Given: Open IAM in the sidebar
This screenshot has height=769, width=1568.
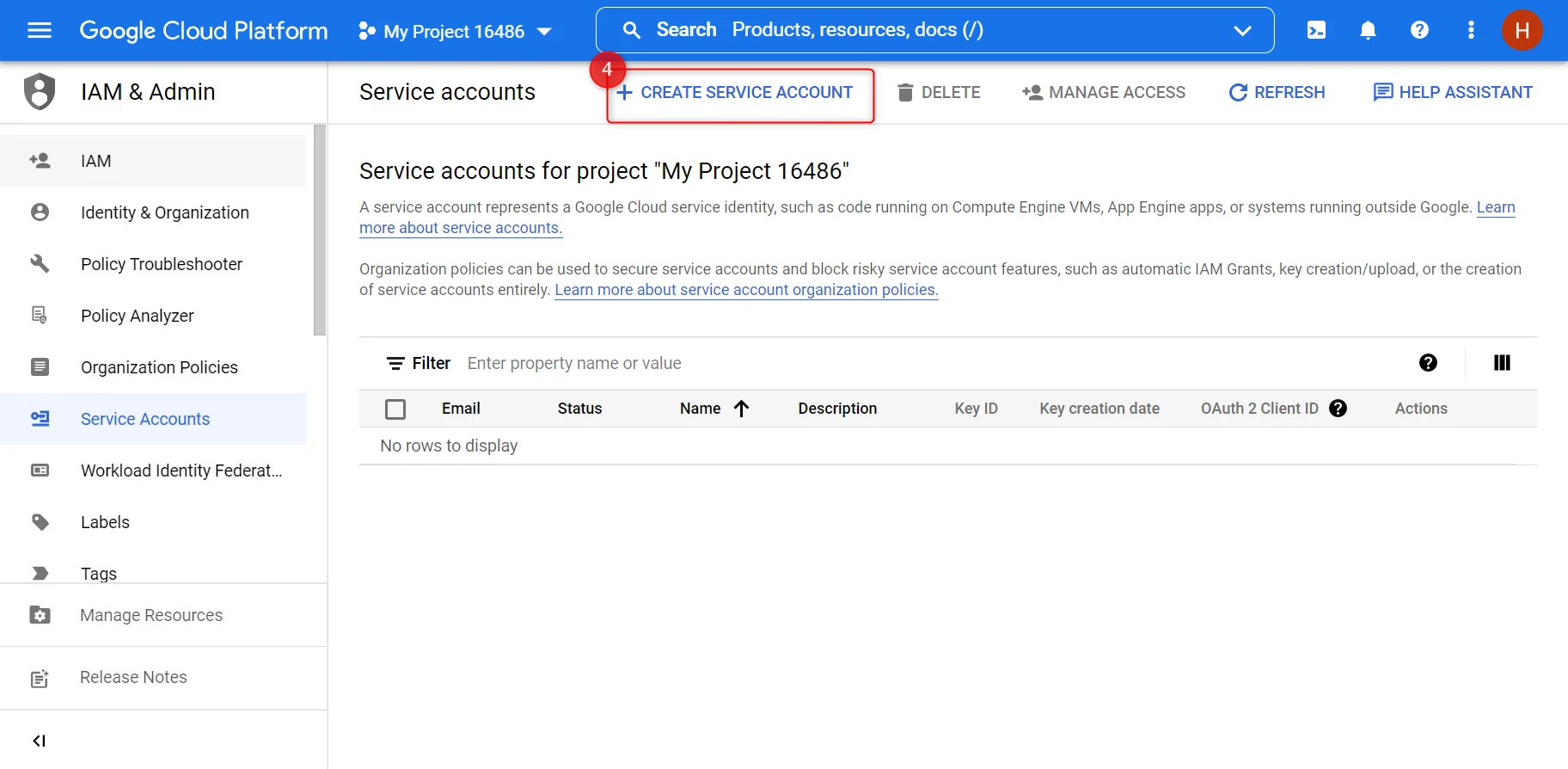Looking at the screenshot, I should tap(153, 161).
